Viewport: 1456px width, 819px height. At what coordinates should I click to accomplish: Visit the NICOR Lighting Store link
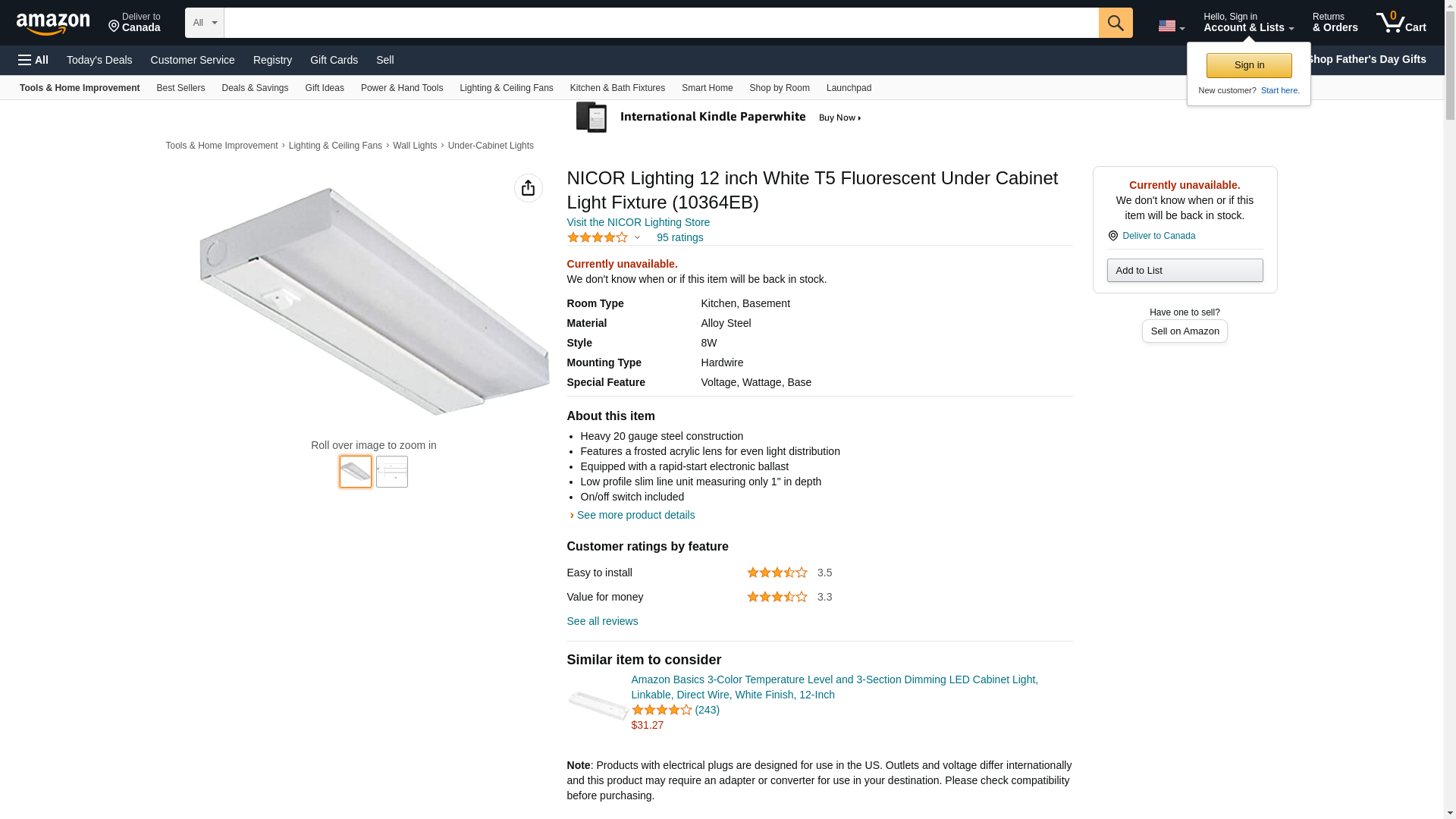(x=638, y=222)
